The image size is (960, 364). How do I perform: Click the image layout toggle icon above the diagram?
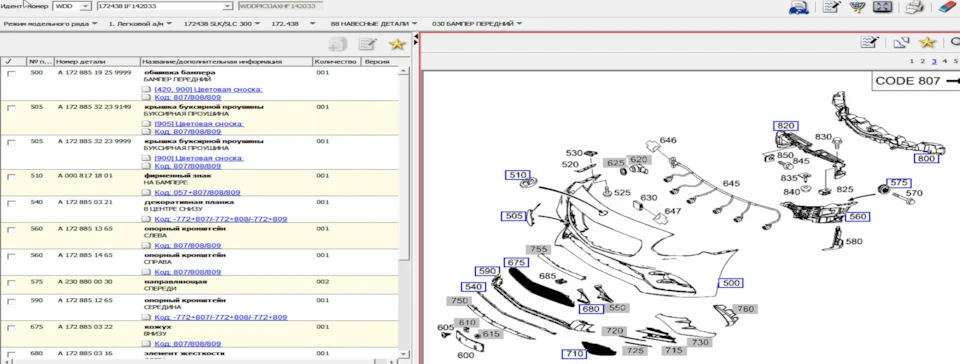(901, 42)
